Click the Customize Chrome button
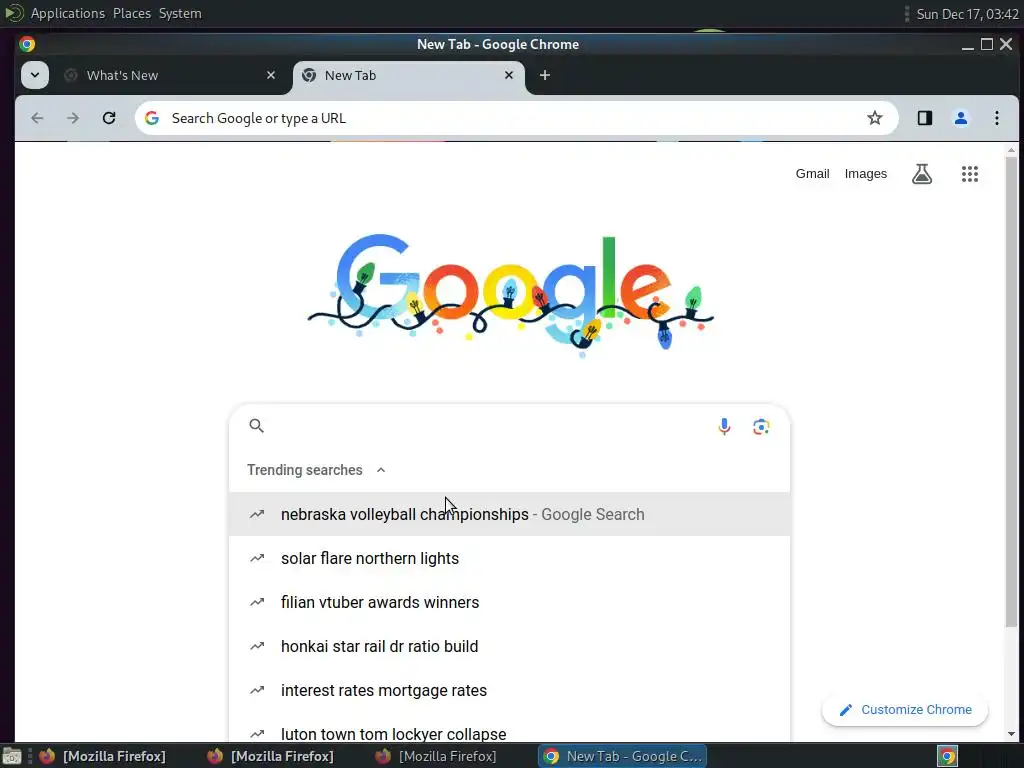1024x768 pixels. (x=905, y=710)
